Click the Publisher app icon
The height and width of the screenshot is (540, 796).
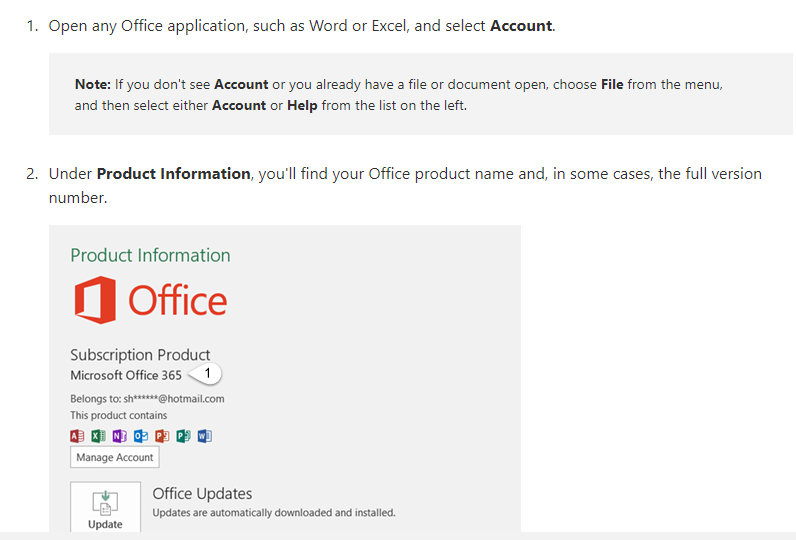[183, 436]
